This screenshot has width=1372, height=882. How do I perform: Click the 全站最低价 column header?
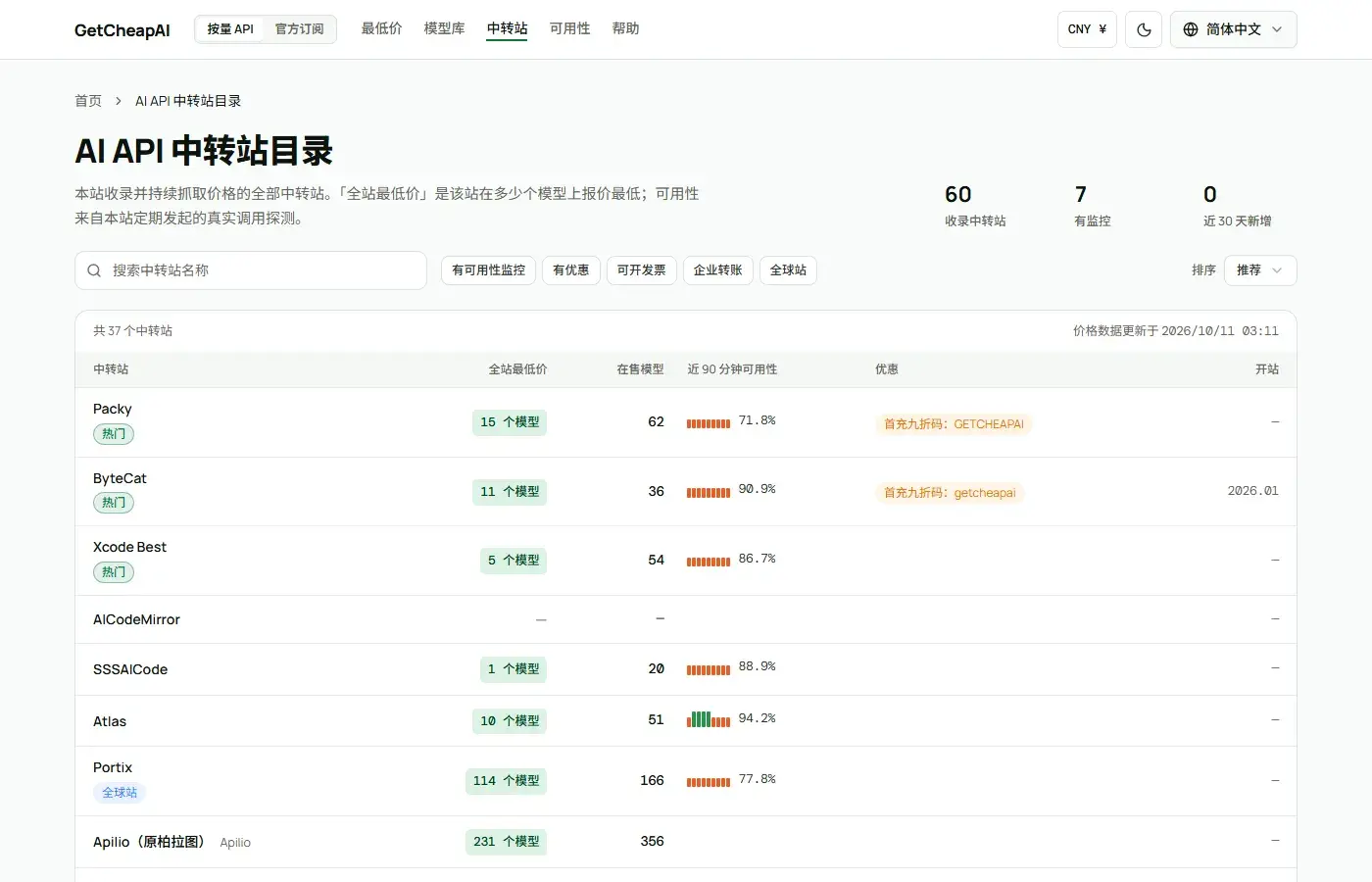[517, 369]
